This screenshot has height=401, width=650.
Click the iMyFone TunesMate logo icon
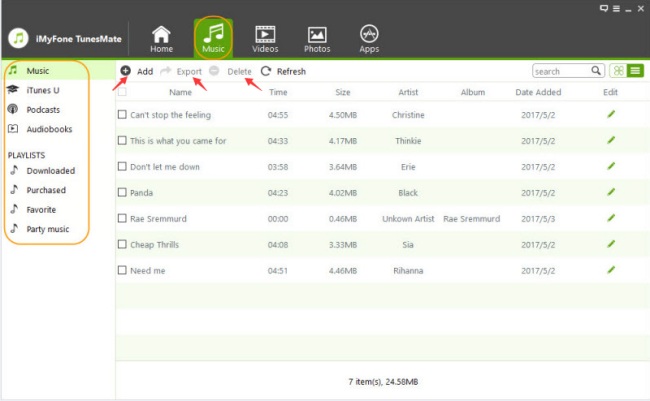[18, 39]
